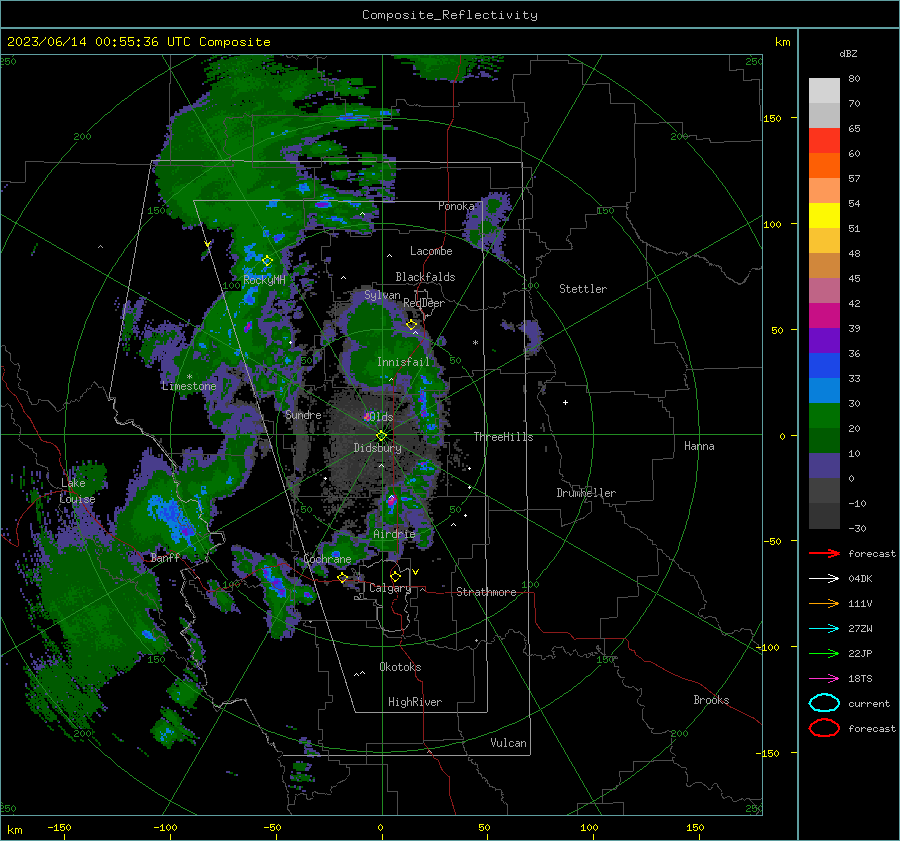Click the Lake Louise label

pyautogui.click(x=78, y=491)
